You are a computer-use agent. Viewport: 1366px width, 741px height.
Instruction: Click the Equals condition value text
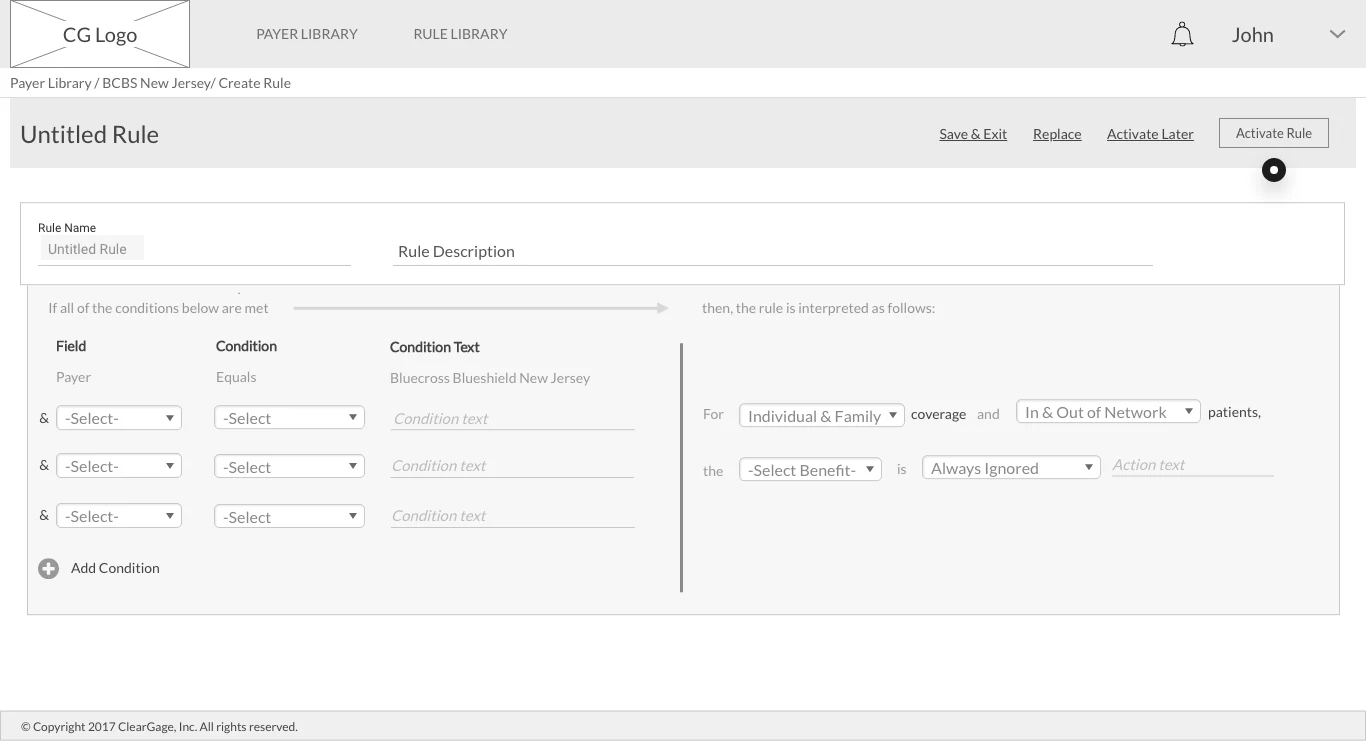pyautogui.click(x=236, y=377)
